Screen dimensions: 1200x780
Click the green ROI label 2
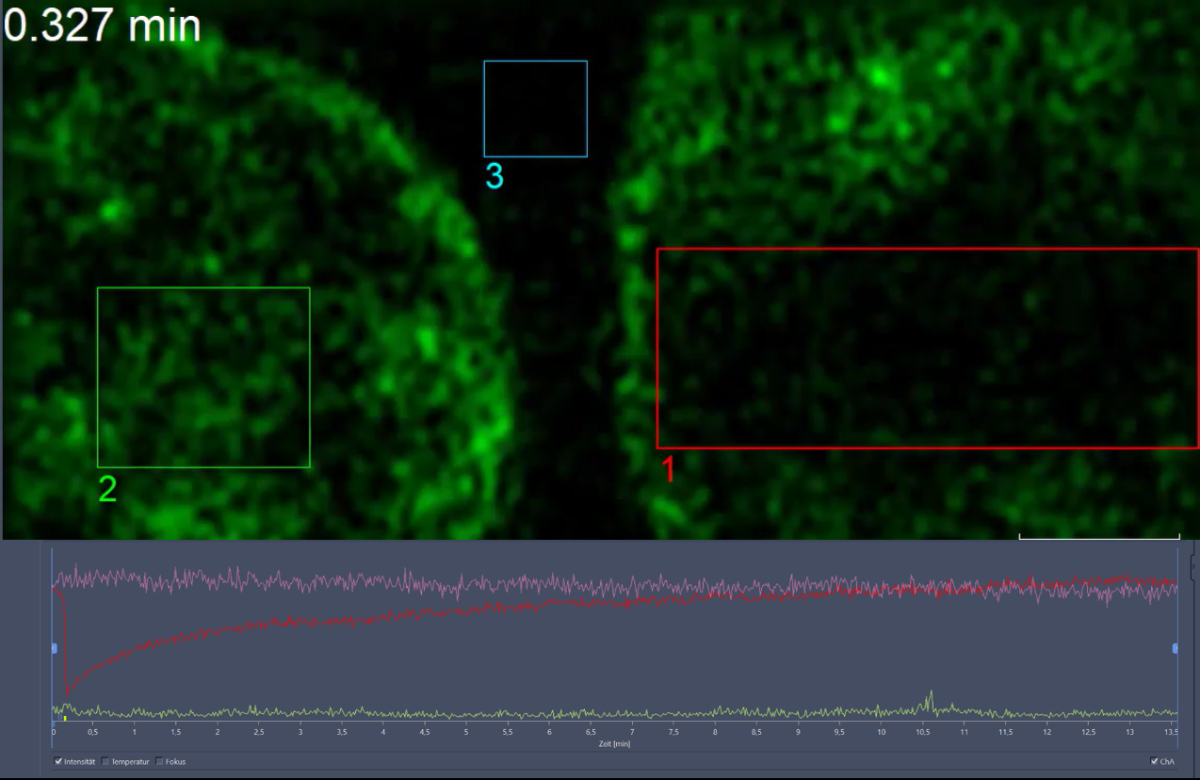pyautogui.click(x=107, y=489)
